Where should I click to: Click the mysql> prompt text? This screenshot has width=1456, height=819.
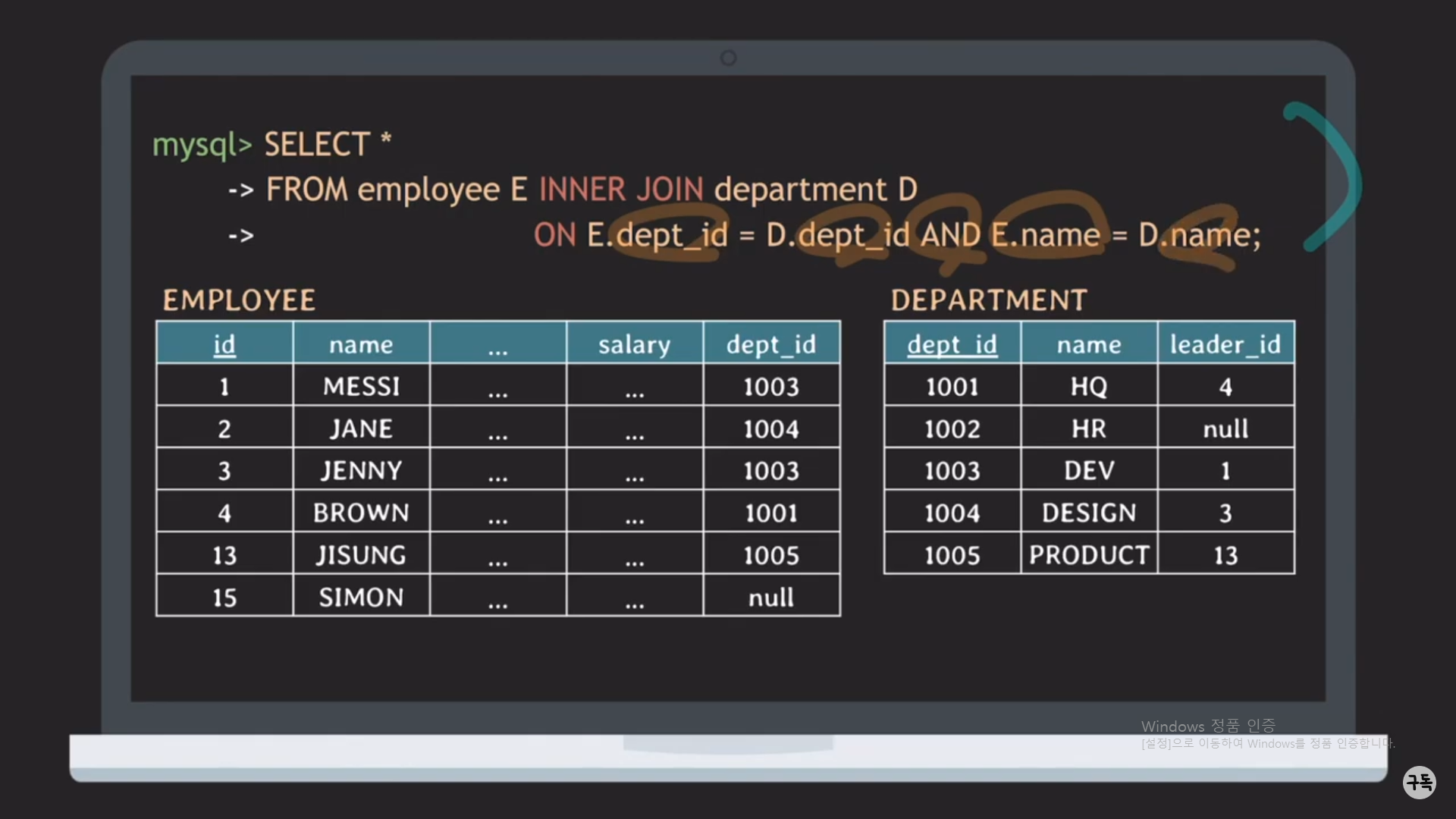click(202, 144)
